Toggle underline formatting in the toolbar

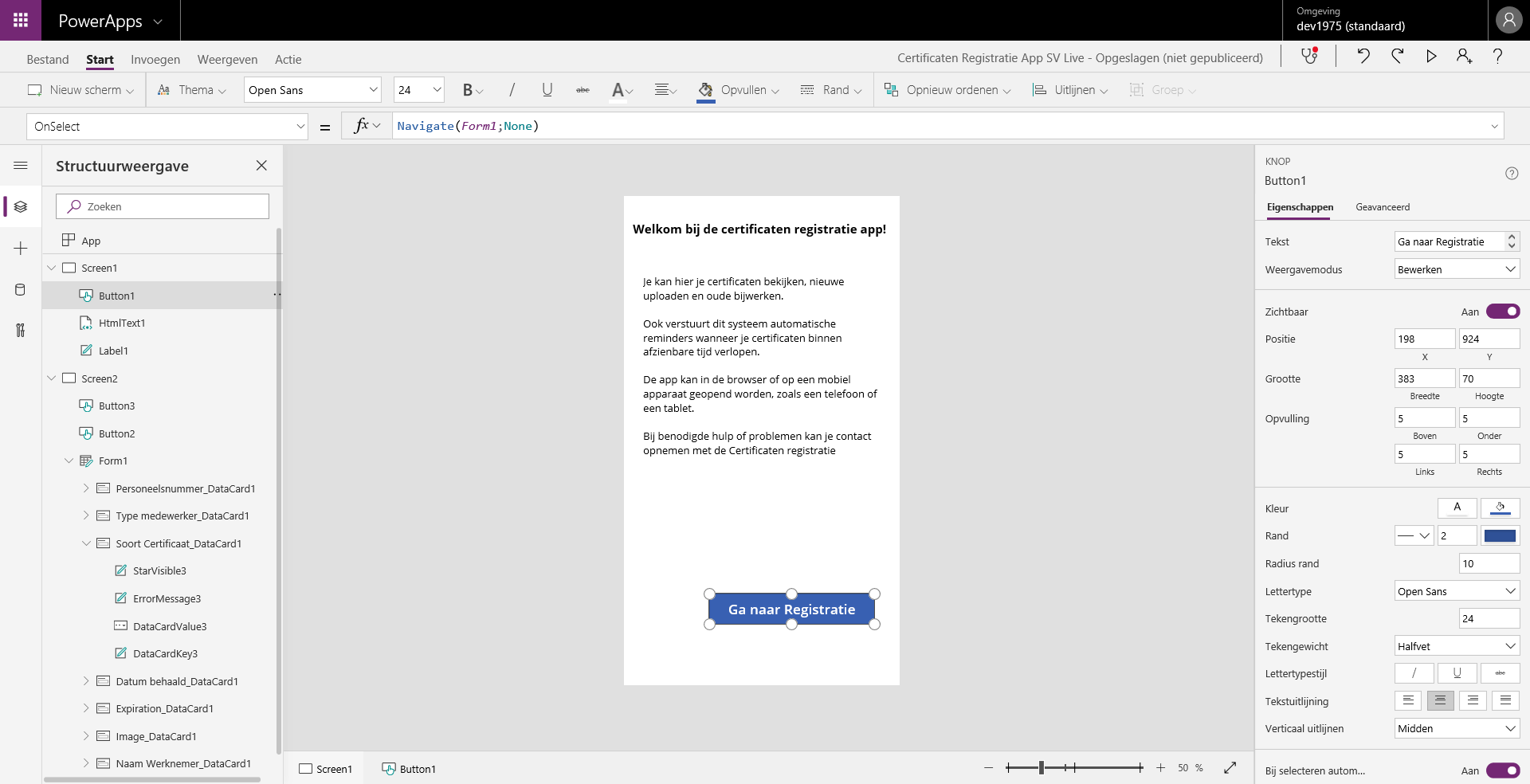(547, 90)
